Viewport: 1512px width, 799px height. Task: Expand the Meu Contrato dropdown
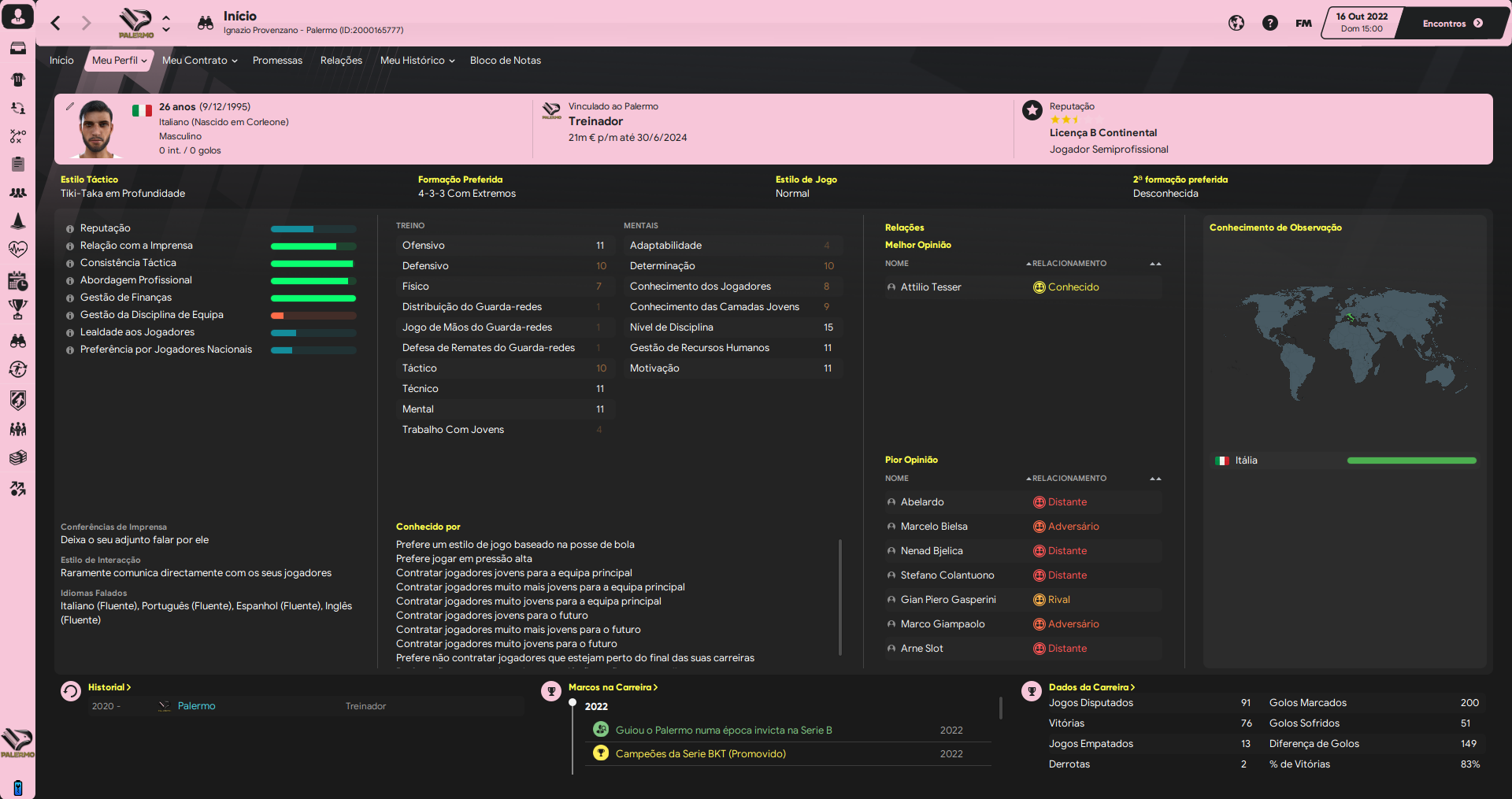[199, 61]
